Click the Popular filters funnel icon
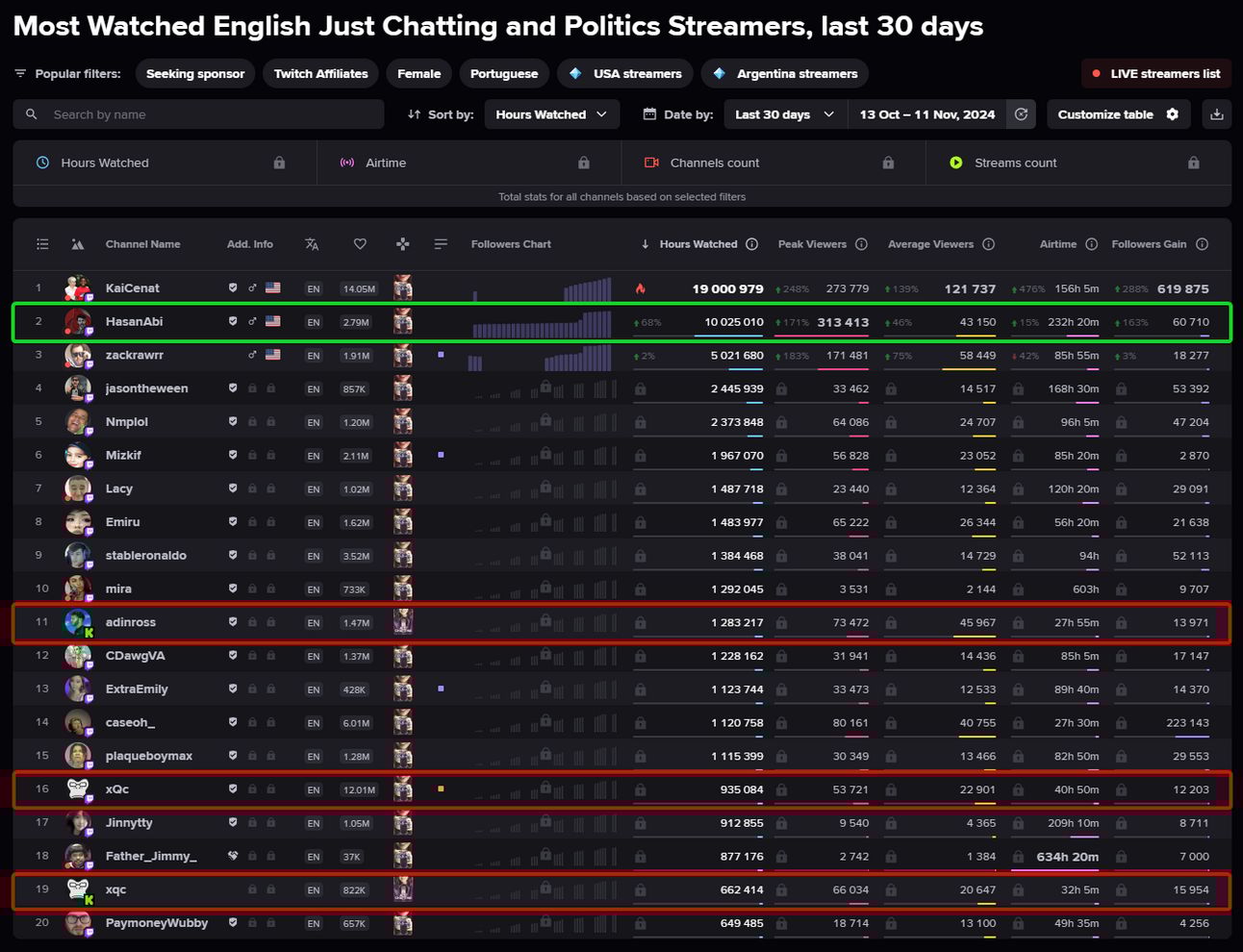Viewport: 1243px width, 952px height. coord(20,74)
